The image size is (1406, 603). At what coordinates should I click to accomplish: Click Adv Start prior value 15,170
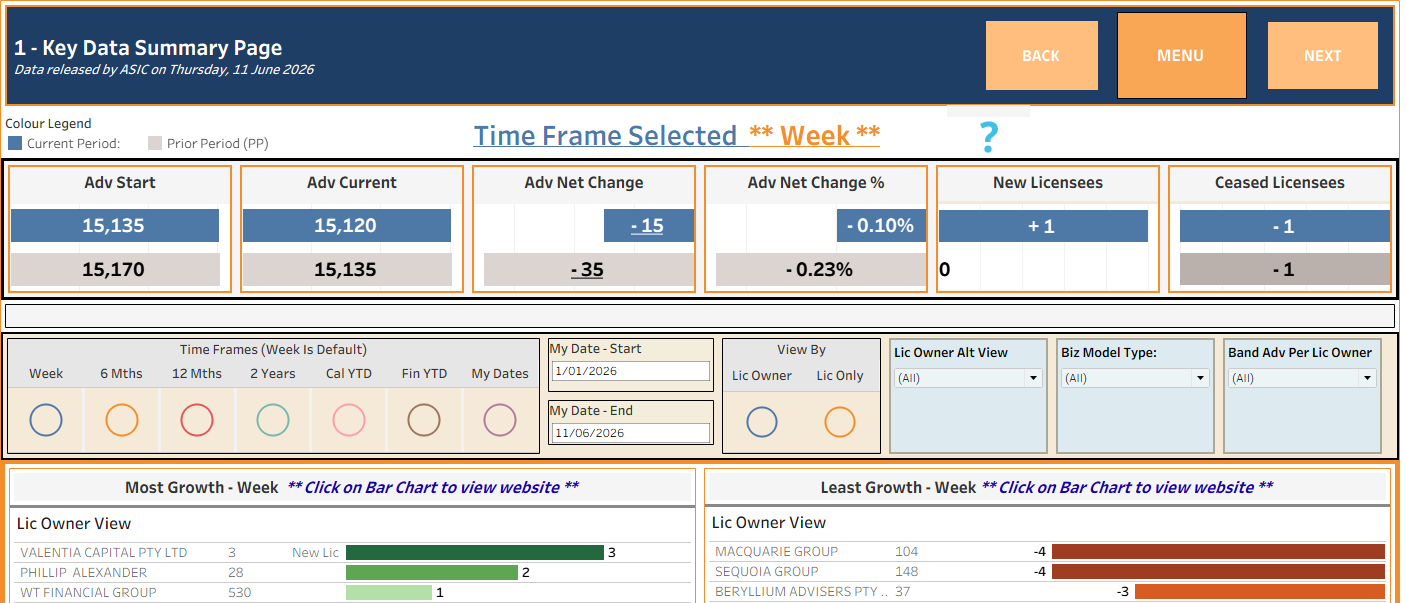(x=114, y=270)
